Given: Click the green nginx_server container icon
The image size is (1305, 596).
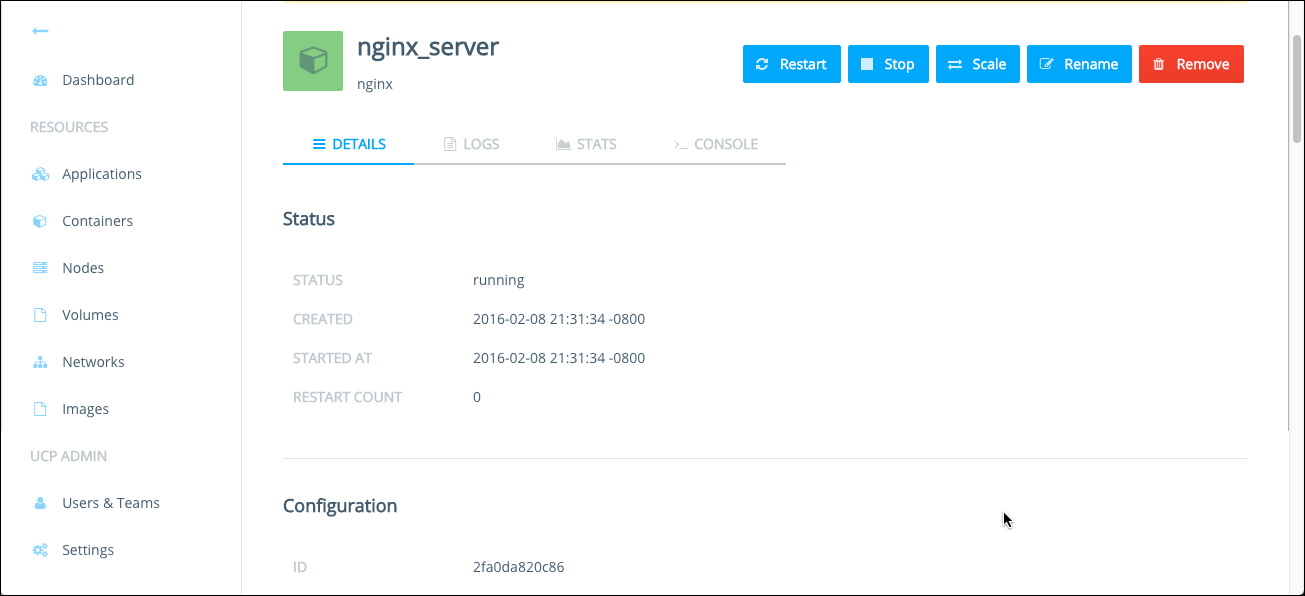Looking at the screenshot, I should click(313, 61).
